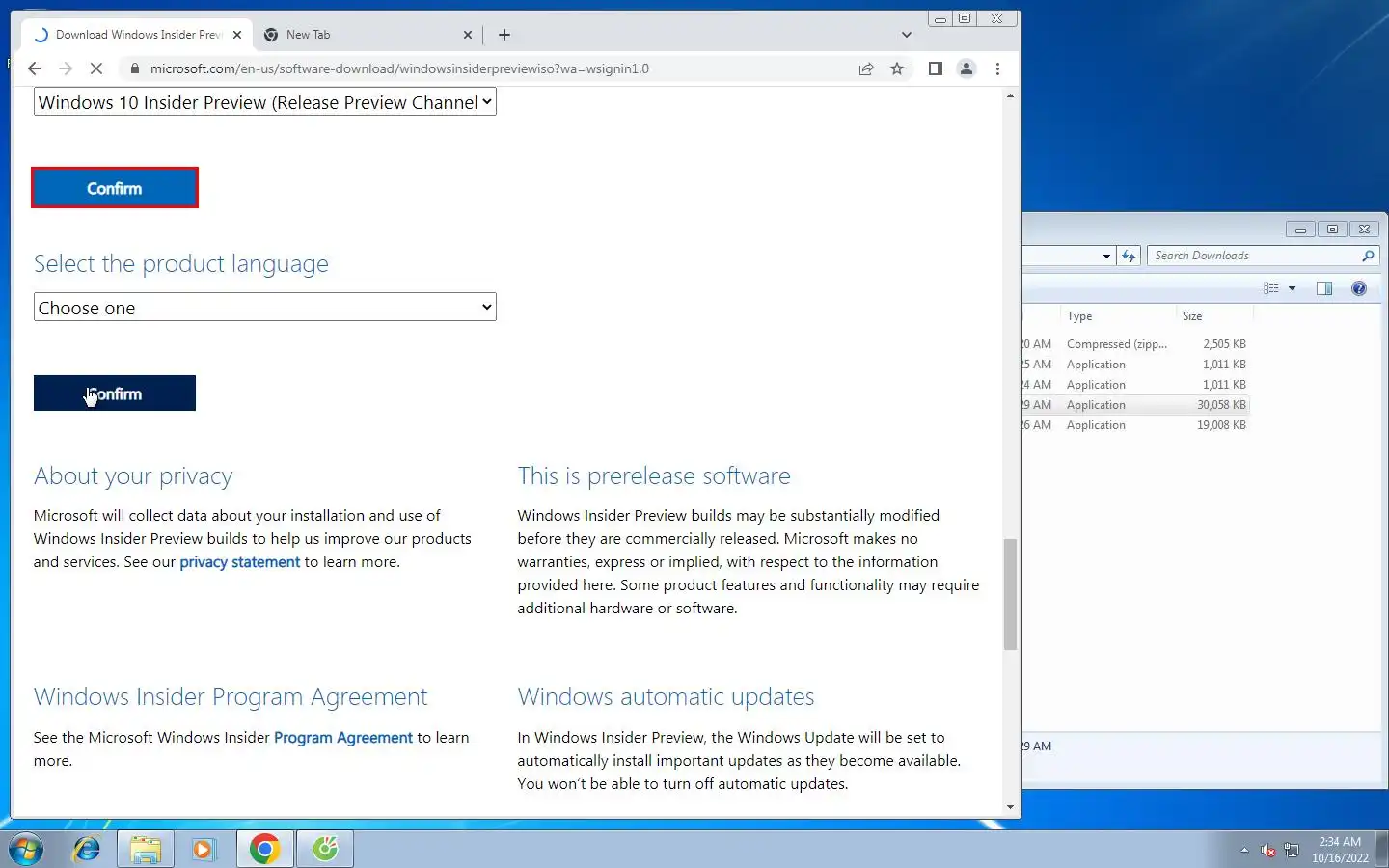
Task: Click the green app icon in taskbar
Action: tap(325, 849)
